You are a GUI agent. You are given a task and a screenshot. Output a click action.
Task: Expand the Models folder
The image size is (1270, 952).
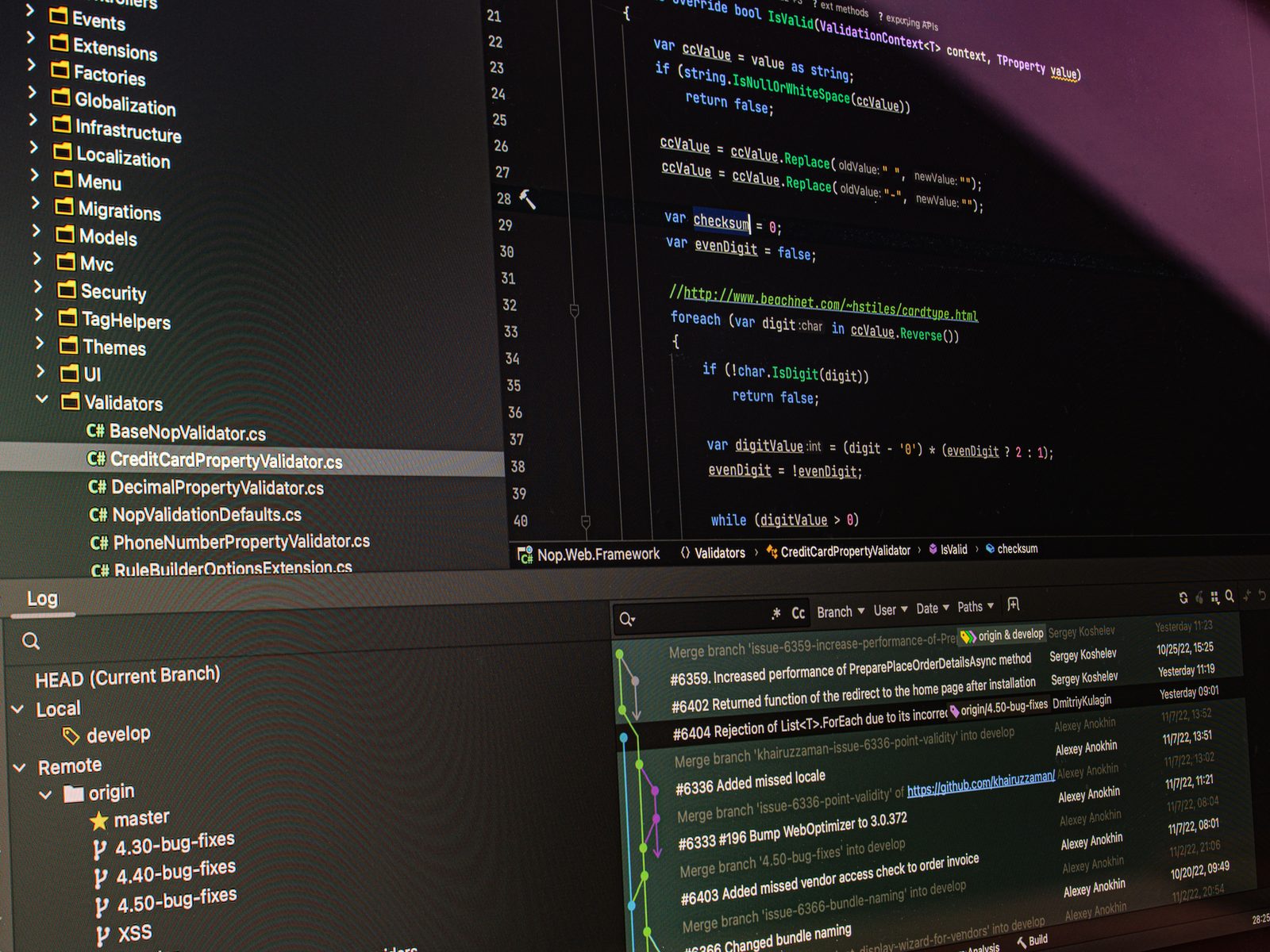[36, 230]
